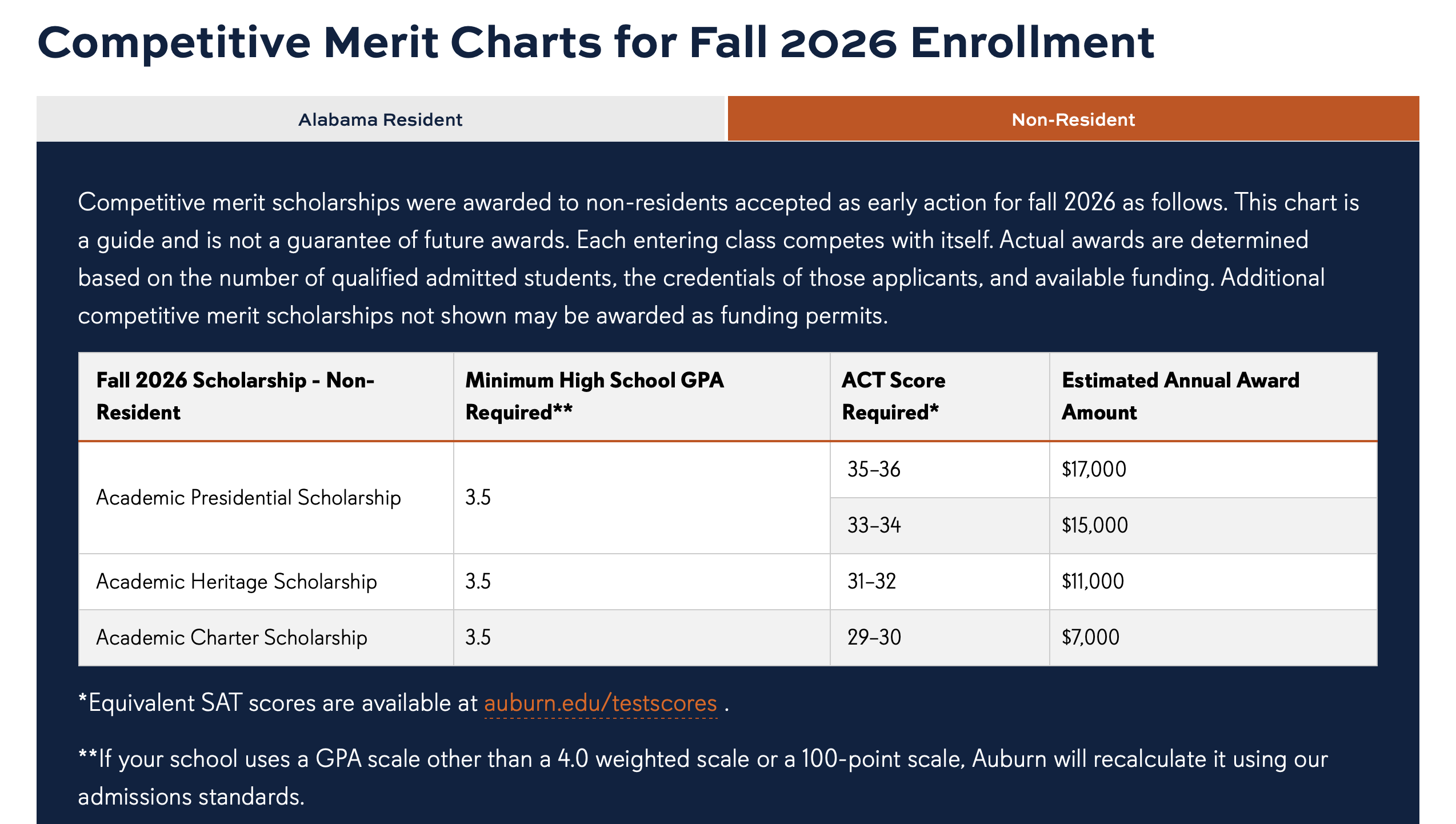Click the $15,000 award amount cell
1456x824 pixels.
coord(1213,525)
